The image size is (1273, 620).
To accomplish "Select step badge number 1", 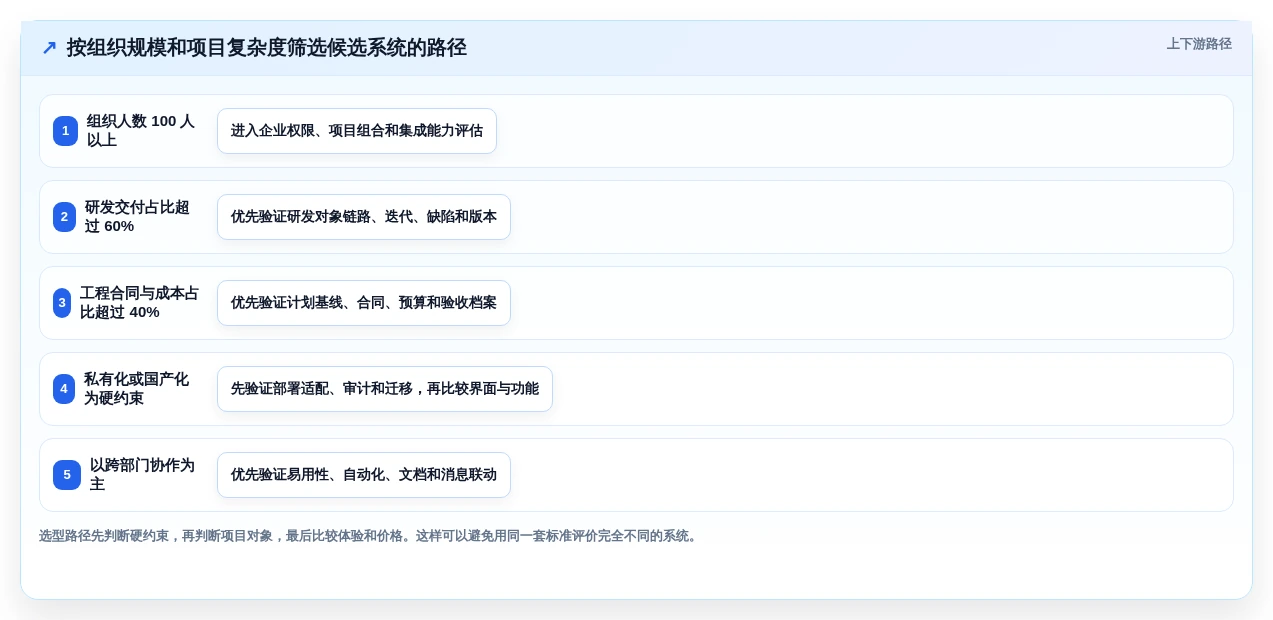I will tap(65, 131).
